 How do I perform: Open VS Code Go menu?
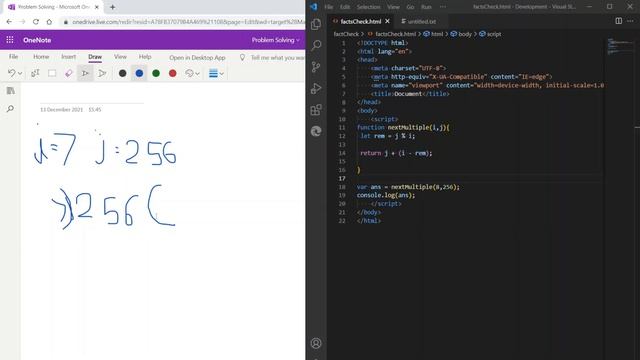coord(410,7)
